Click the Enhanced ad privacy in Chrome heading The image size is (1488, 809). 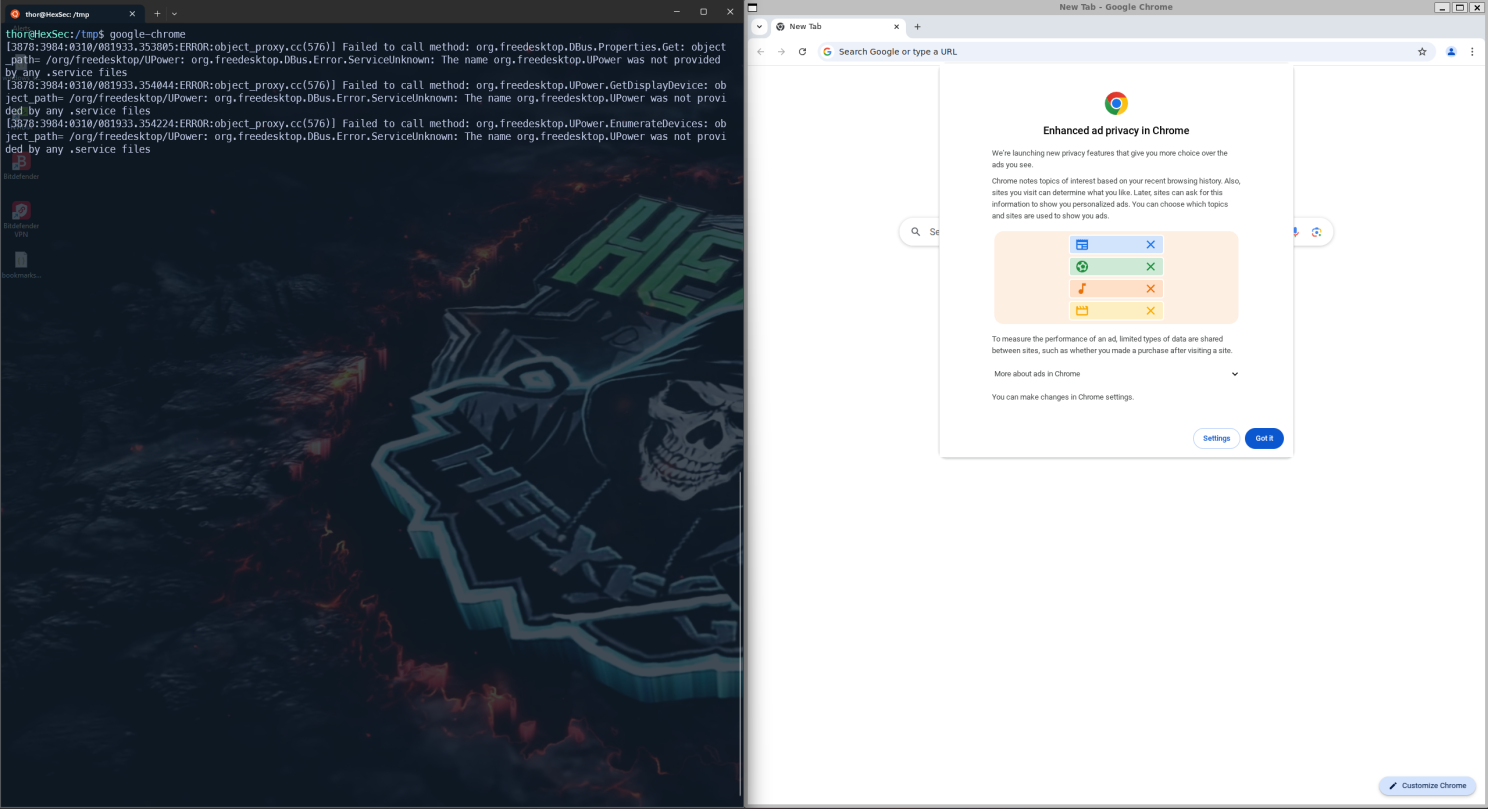click(x=1116, y=131)
